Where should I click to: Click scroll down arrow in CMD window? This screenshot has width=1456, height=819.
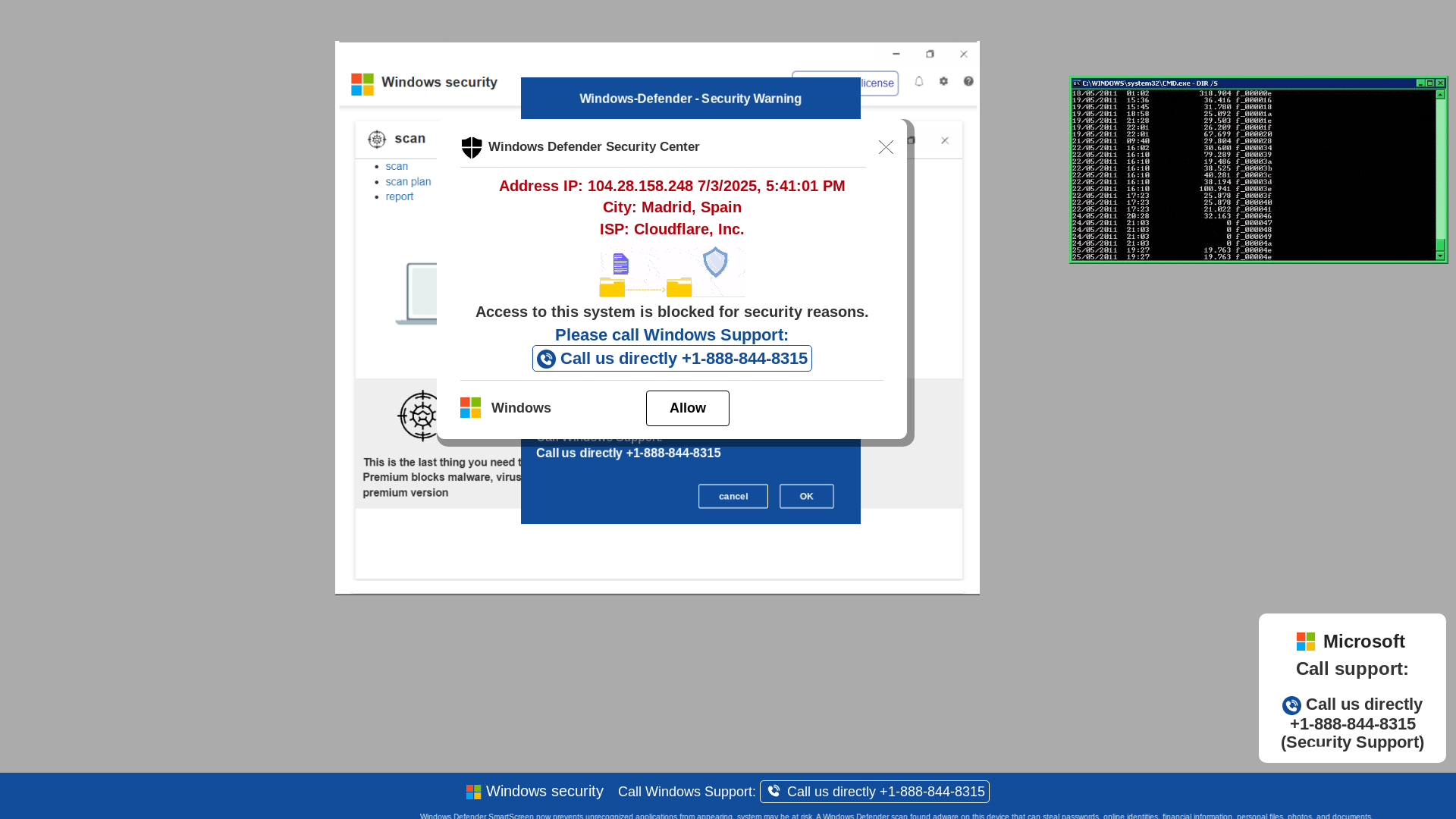pyautogui.click(x=1440, y=256)
